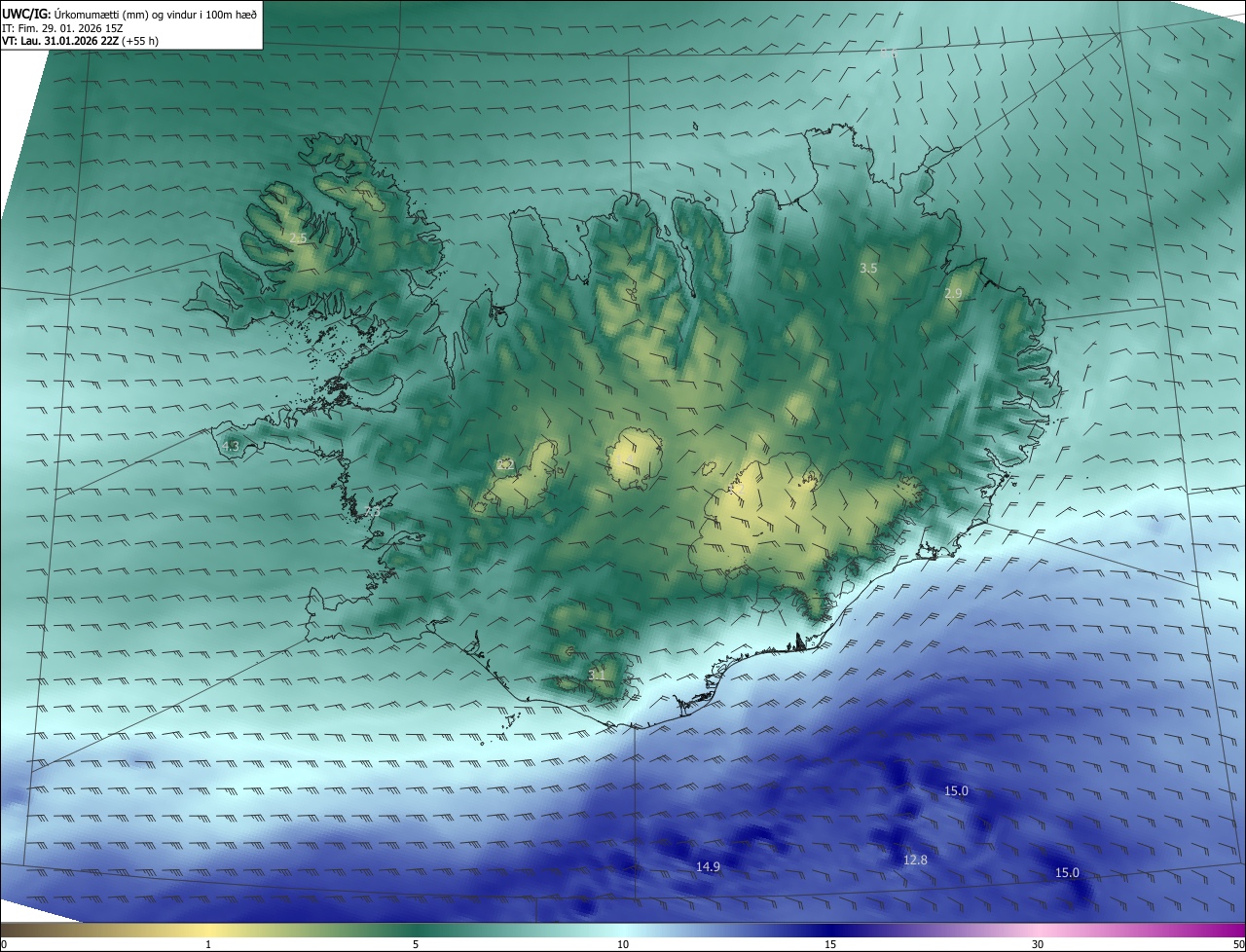
Task: Click the UWC/IG Úrkomumætti title text
Action: coord(130,14)
